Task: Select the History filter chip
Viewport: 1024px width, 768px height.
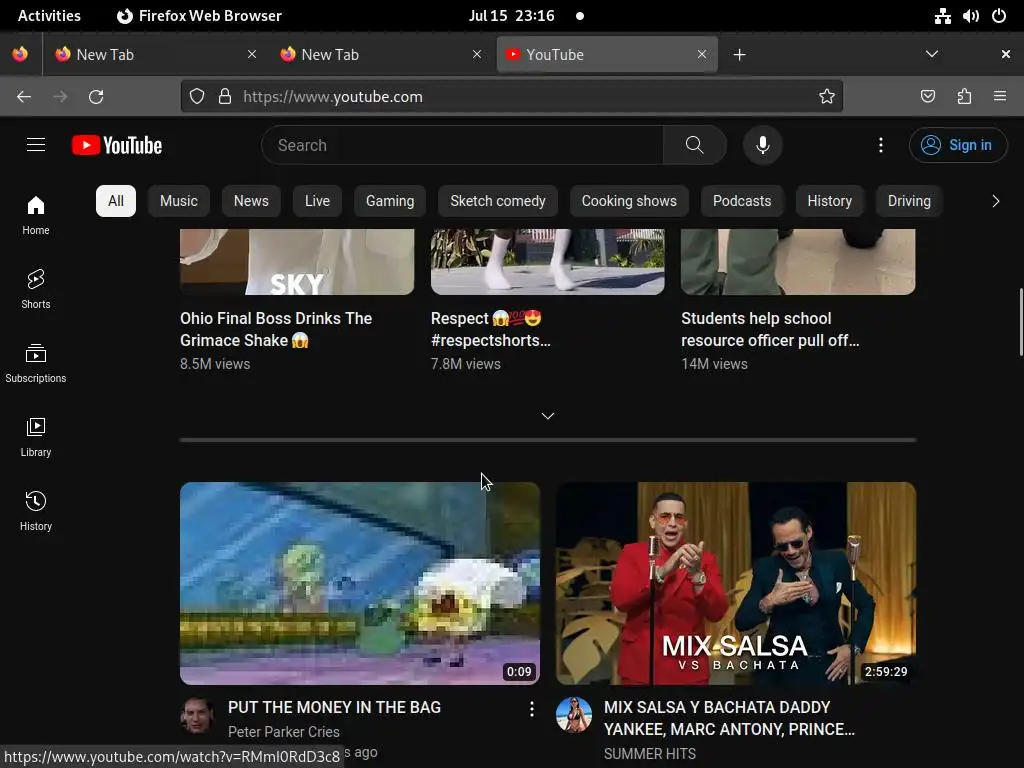Action: [x=829, y=201]
